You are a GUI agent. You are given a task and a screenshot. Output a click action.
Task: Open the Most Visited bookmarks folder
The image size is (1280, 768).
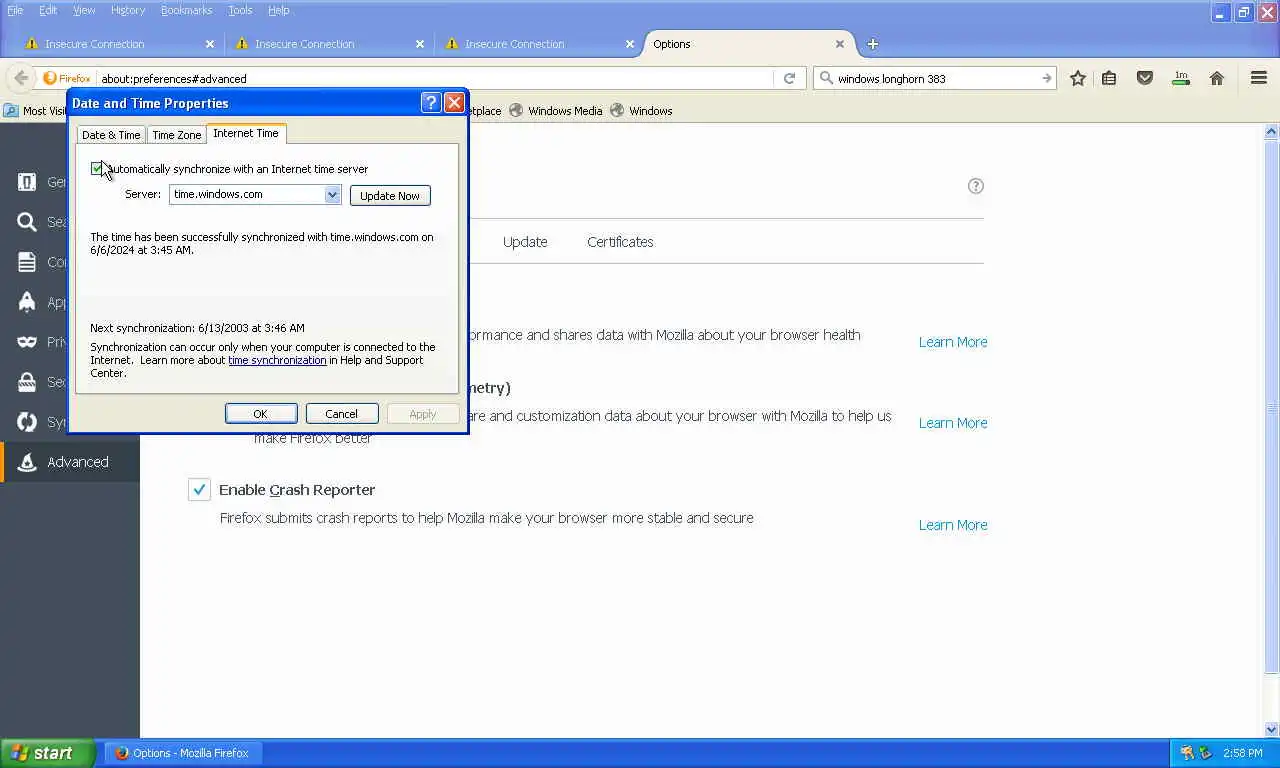pyautogui.click(x=35, y=111)
